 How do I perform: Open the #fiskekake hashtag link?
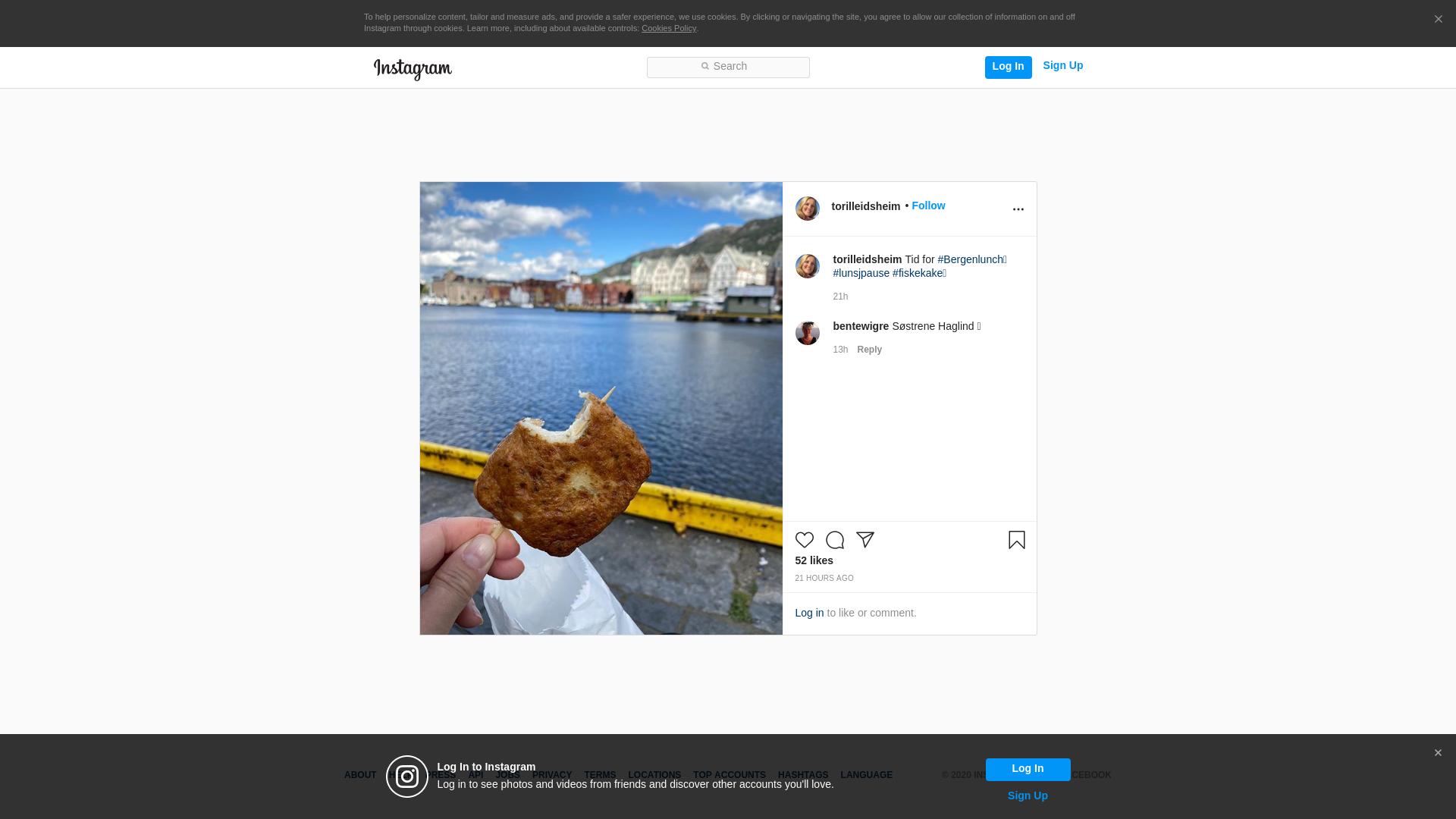click(917, 274)
